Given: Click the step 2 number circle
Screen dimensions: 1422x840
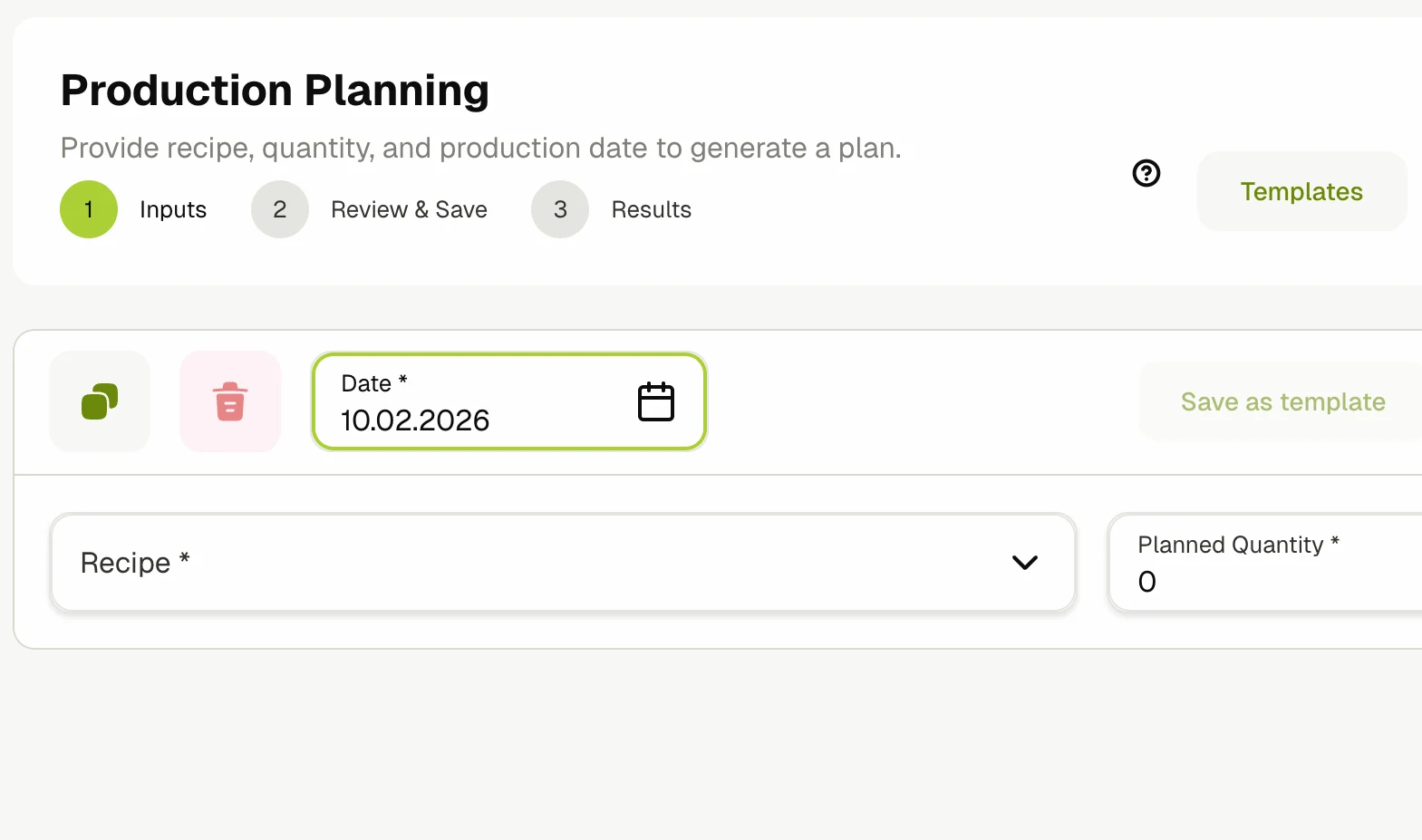Looking at the screenshot, I should coord(280,209).
